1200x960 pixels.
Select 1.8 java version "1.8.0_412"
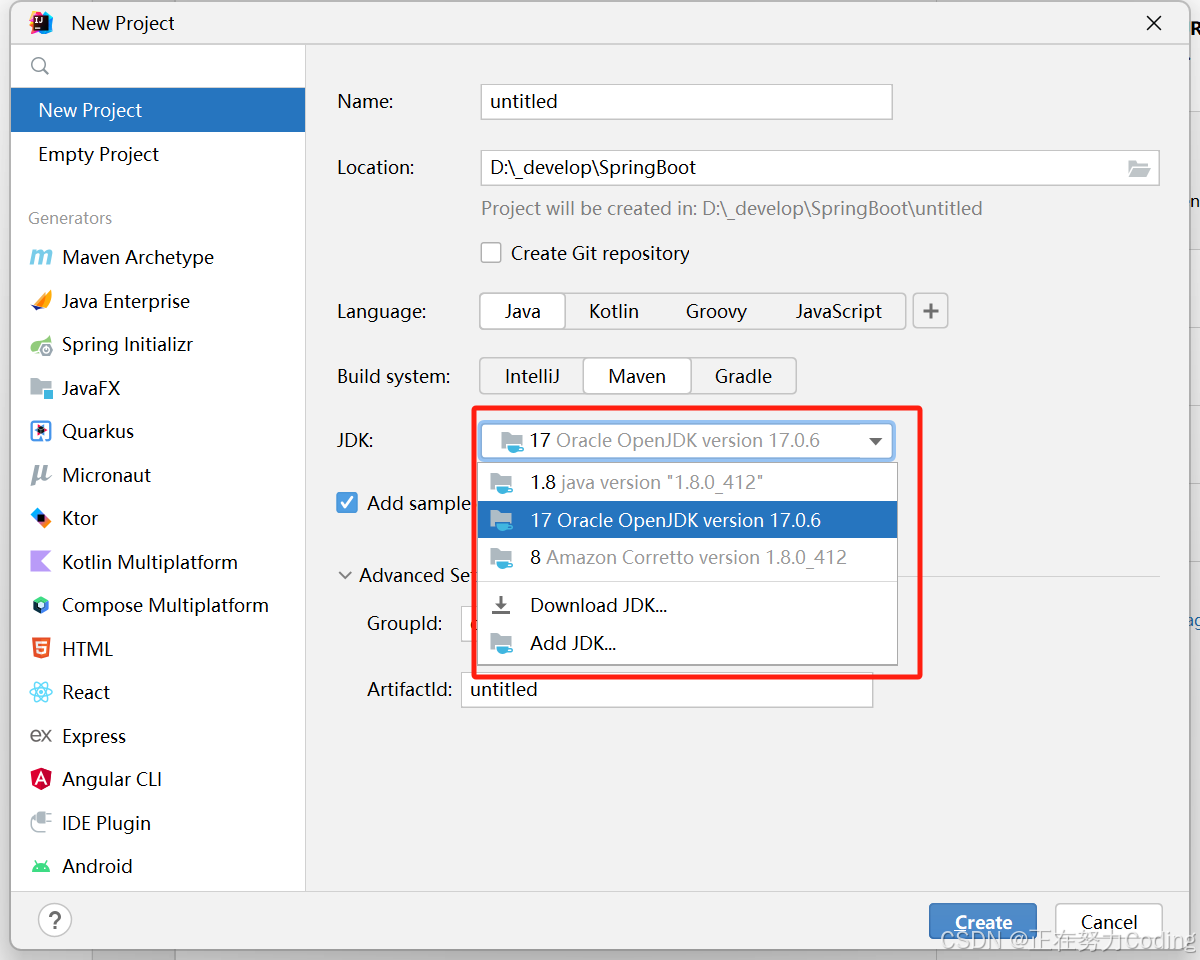point(688,482)
